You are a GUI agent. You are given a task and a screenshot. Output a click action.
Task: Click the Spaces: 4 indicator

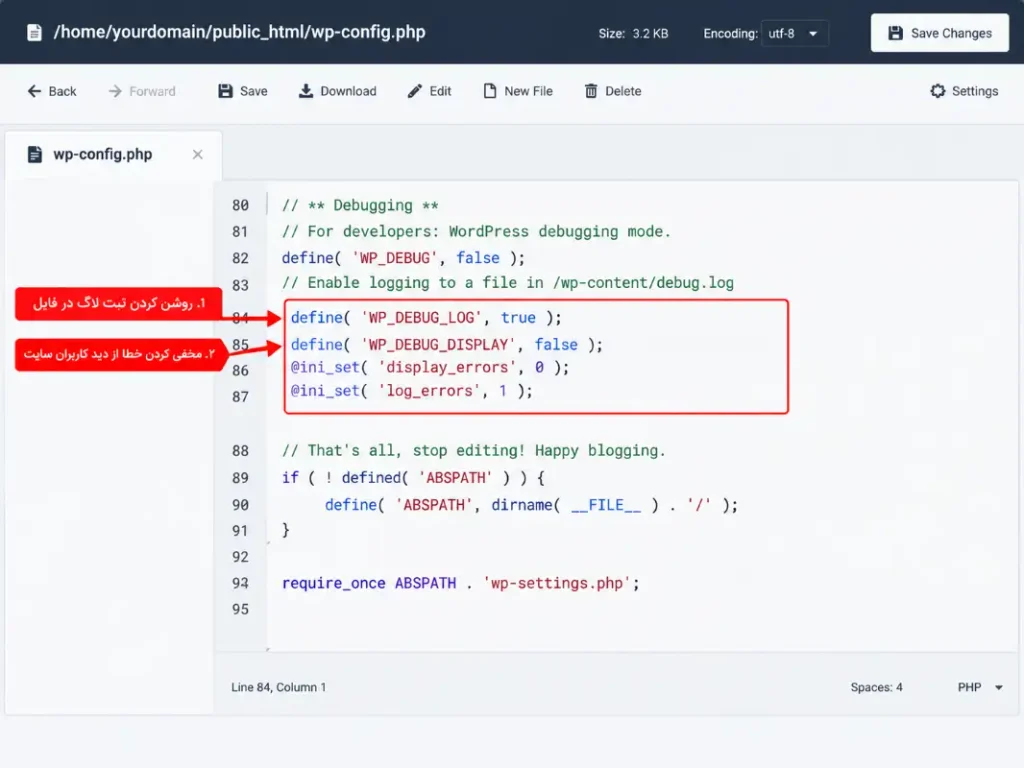coord(876,687)
